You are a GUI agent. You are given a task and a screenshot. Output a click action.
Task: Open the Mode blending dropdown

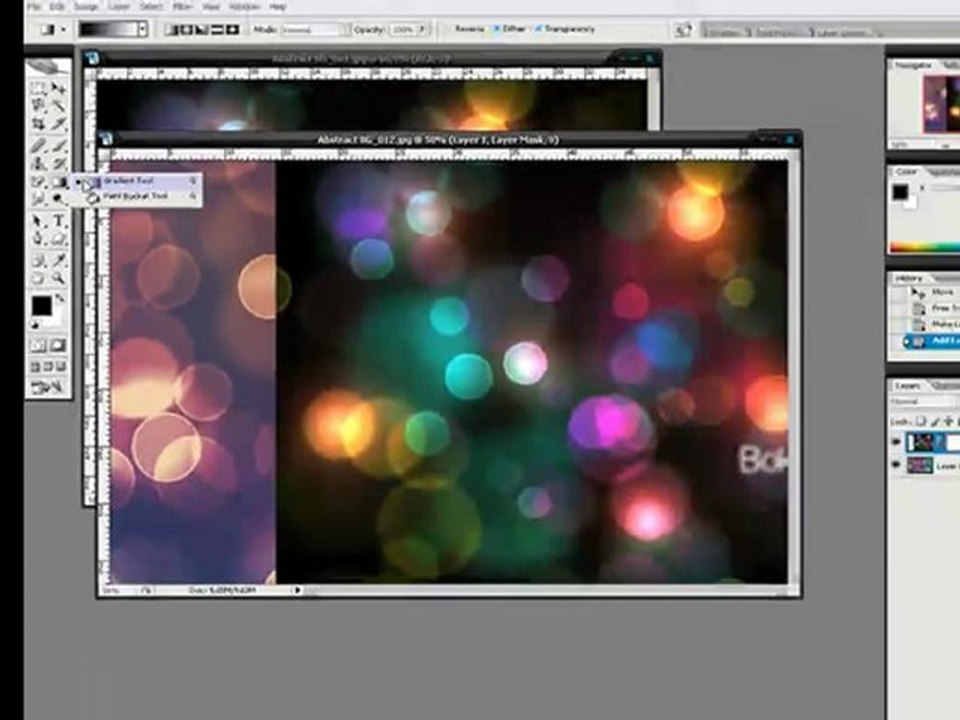(316, 29)
